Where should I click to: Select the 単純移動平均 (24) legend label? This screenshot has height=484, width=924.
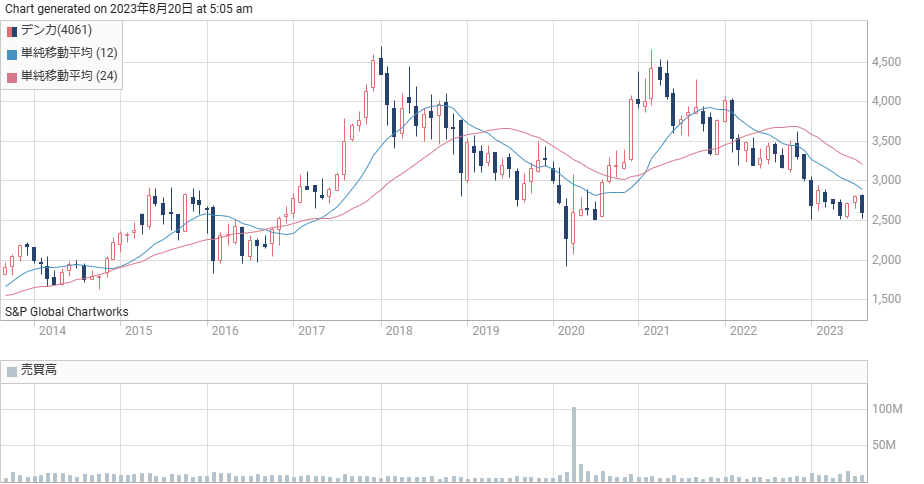[70, 76]
